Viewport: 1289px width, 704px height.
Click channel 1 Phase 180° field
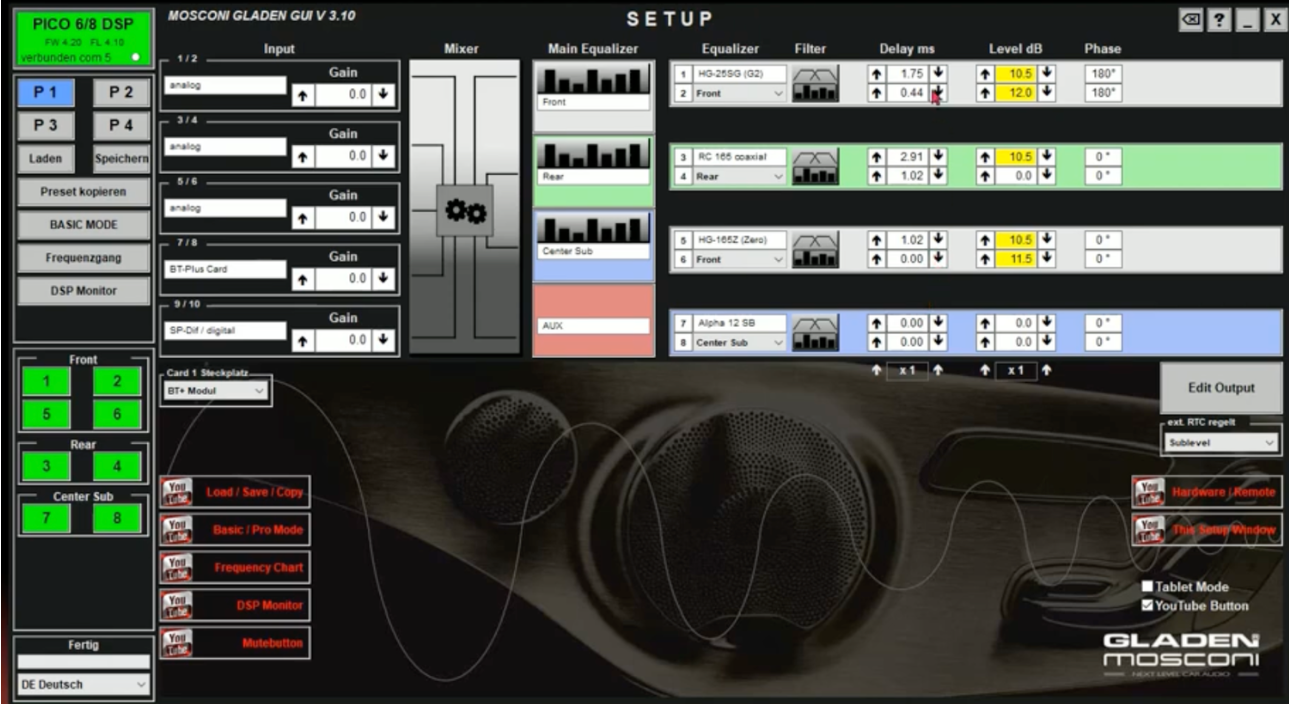click(1102, 74)
